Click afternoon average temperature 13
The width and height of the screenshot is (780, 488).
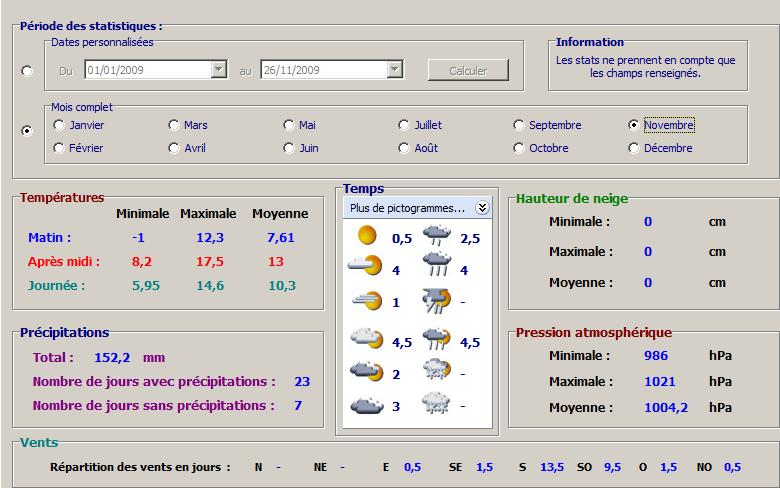point(276,262)
